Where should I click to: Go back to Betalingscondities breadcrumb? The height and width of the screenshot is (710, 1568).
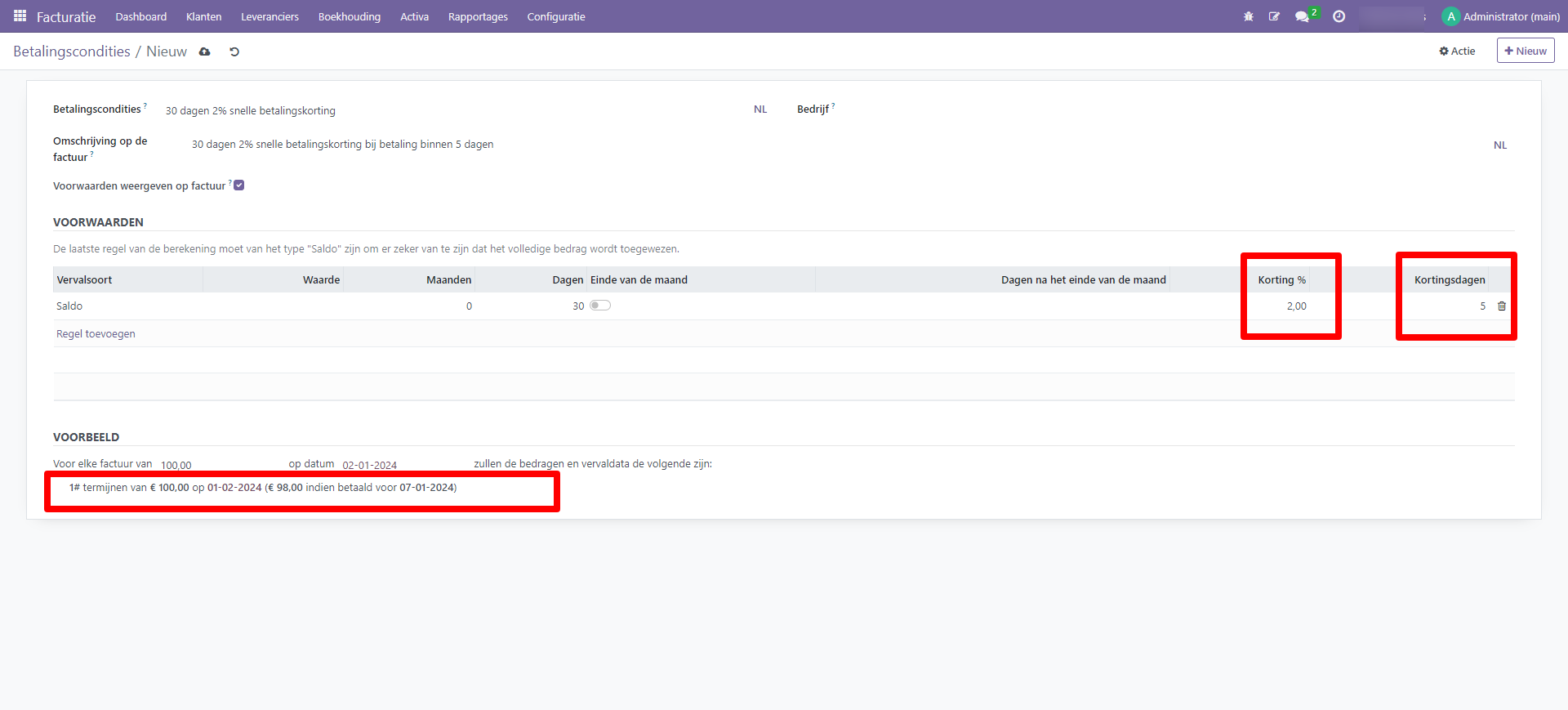click(x=72, y=51)
